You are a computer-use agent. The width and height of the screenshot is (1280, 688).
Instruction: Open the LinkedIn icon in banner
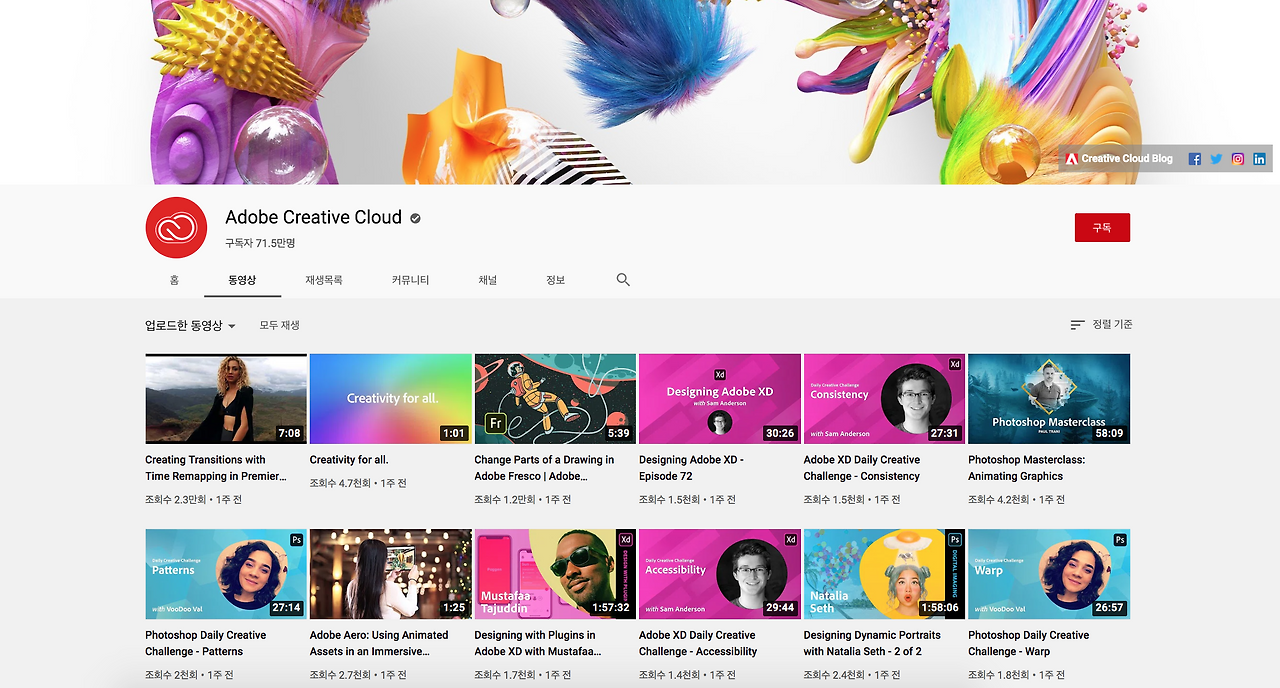pyautogui.click(x=1259, y=159)
